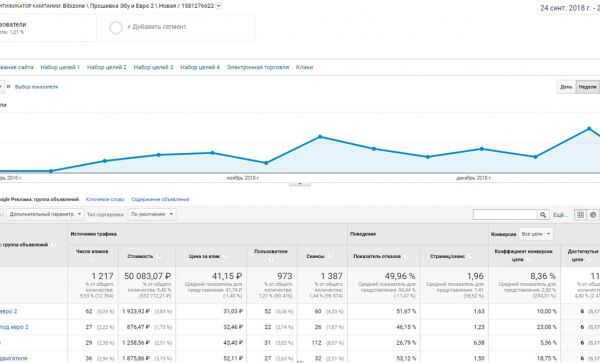Image resolution: width=600 pixels, height=363 pixels.
Task: Sort by 'Цена за клик' column
Action: (204, 256)
